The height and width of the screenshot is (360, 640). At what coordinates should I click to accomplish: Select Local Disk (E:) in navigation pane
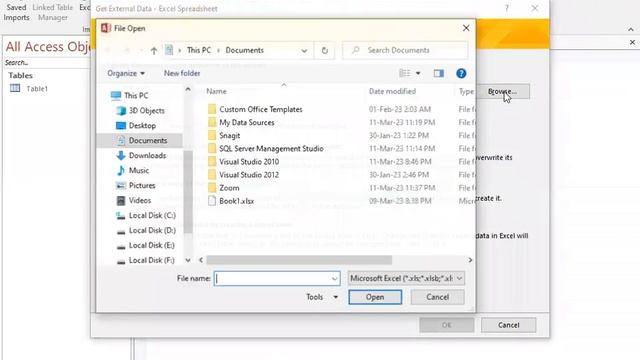152,245
